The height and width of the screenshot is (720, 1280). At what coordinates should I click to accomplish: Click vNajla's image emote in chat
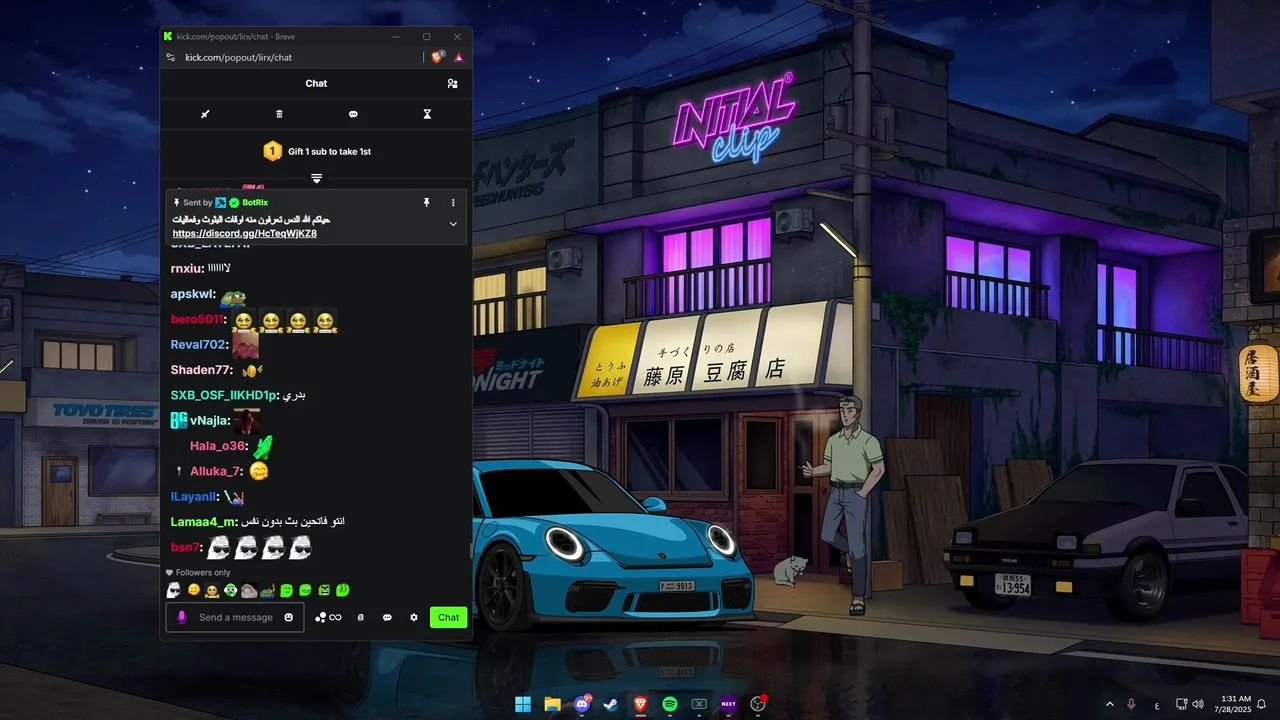247,420
